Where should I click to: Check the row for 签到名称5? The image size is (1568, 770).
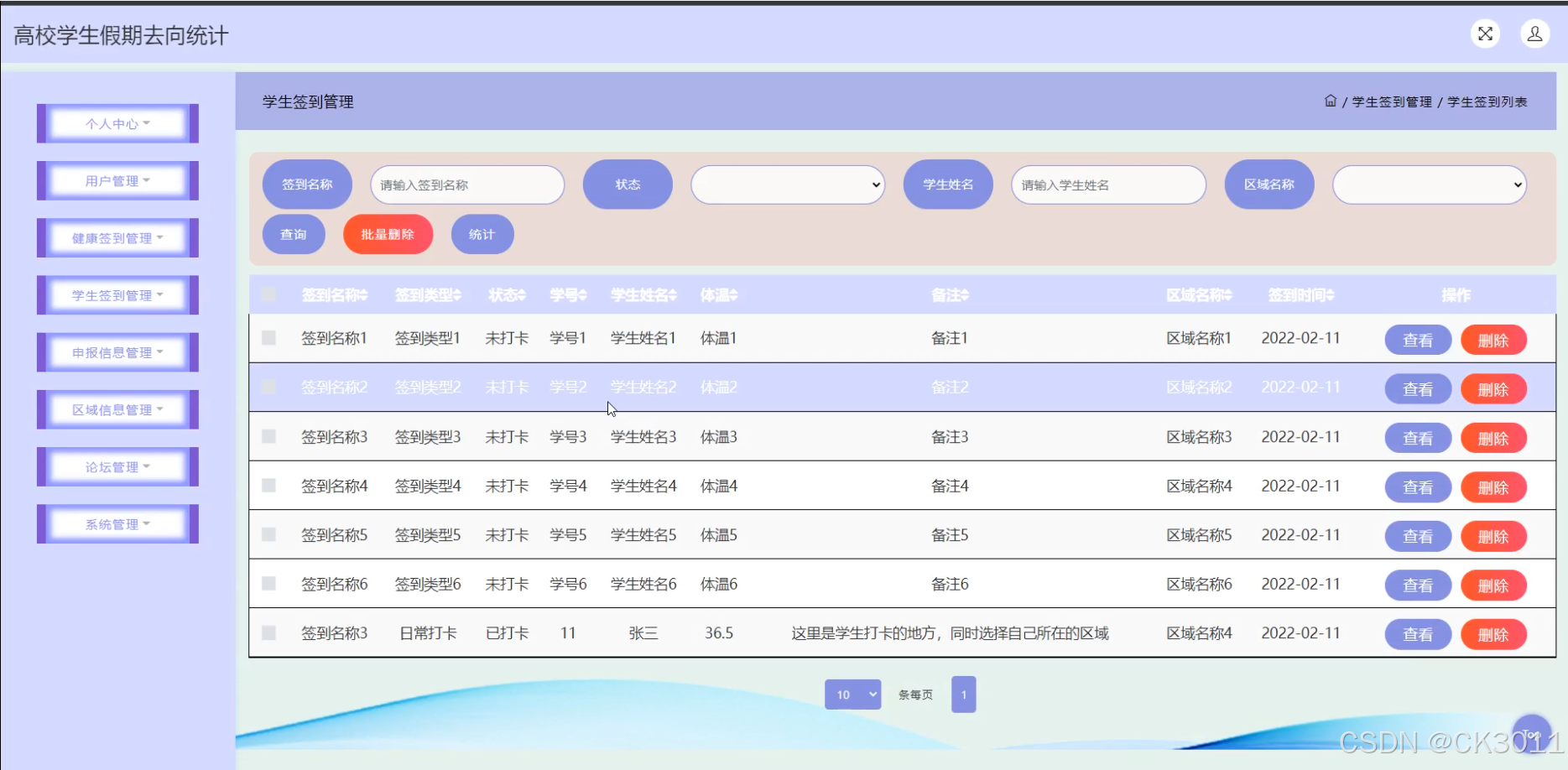pyautogui.click(x=268, y=534)
